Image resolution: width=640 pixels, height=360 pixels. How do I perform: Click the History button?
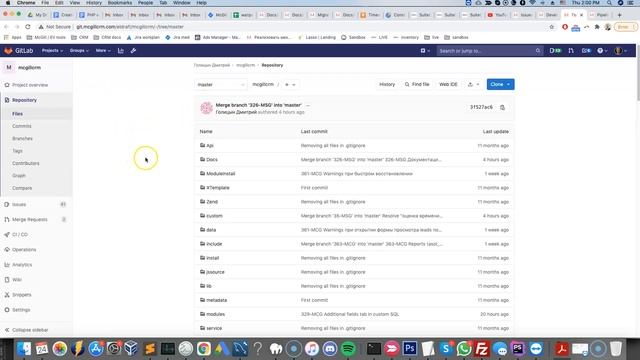387,84
